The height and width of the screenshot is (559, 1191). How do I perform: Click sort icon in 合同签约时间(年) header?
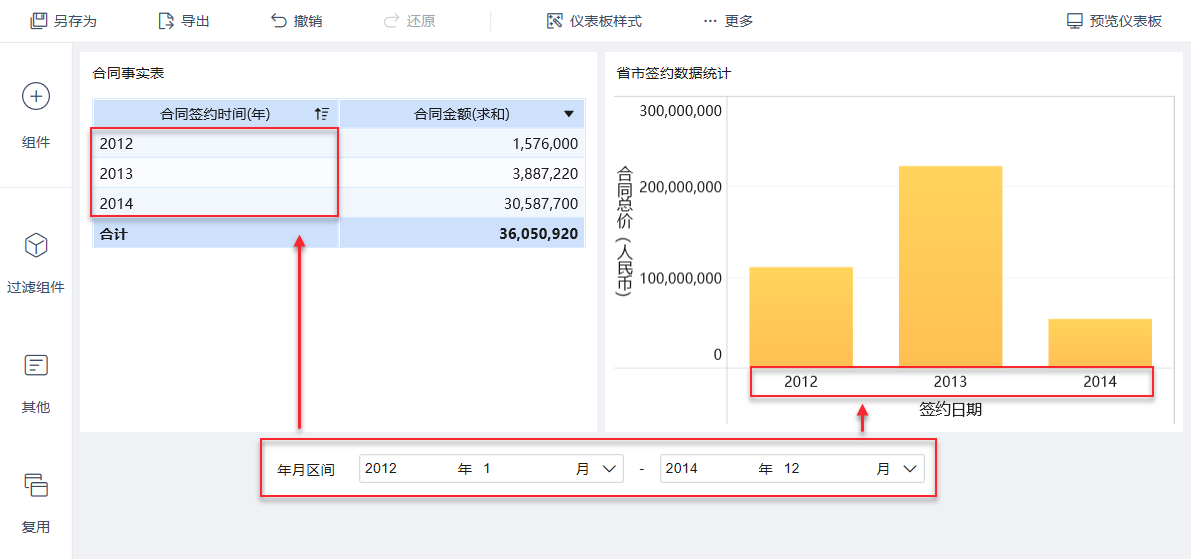[x=321, y=114]
